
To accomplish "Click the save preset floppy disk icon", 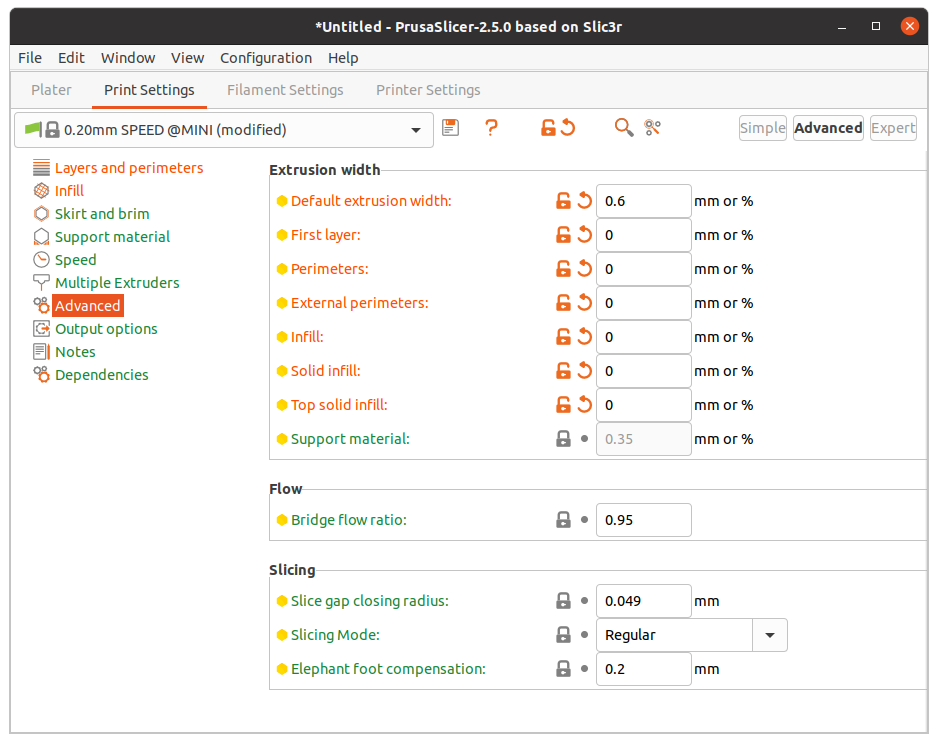I will pos(451,127).
